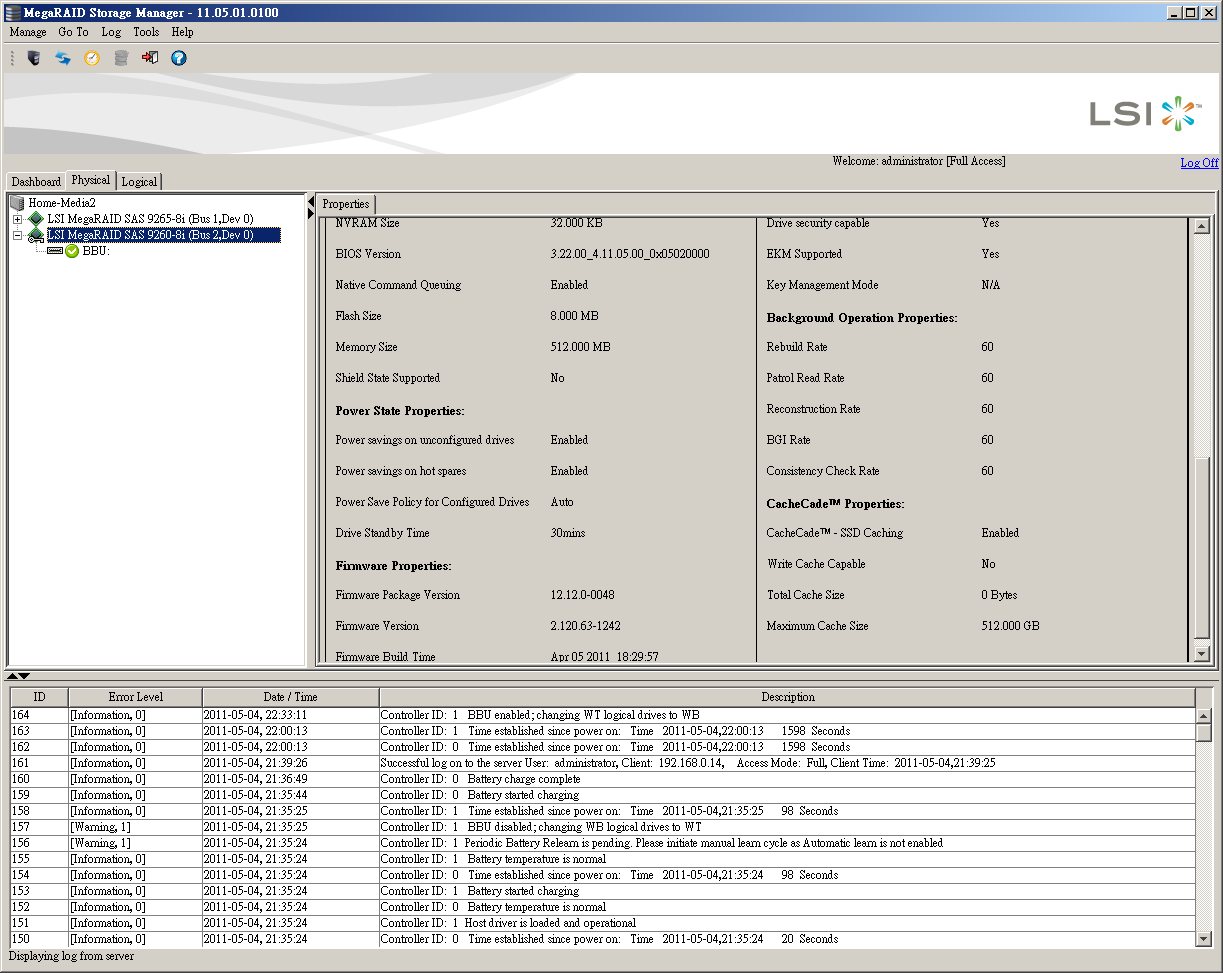Image resolution: width=1223 pixels, height=973 pixels.
Task: Select the BBU: tree item
Action: pos(96,251)
